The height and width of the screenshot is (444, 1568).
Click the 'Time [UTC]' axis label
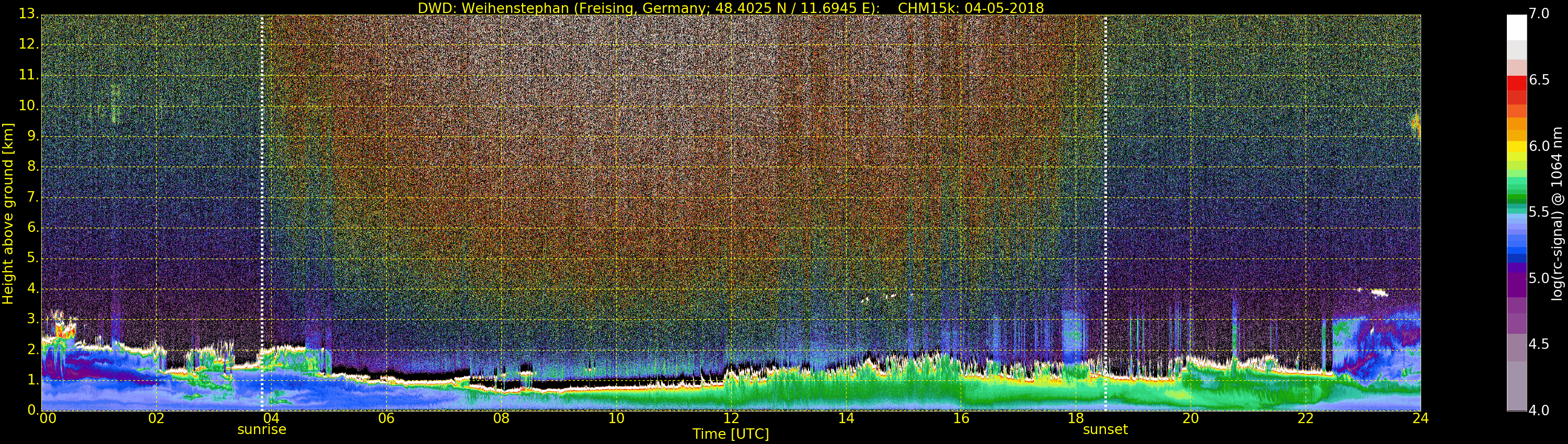[731, 434]
